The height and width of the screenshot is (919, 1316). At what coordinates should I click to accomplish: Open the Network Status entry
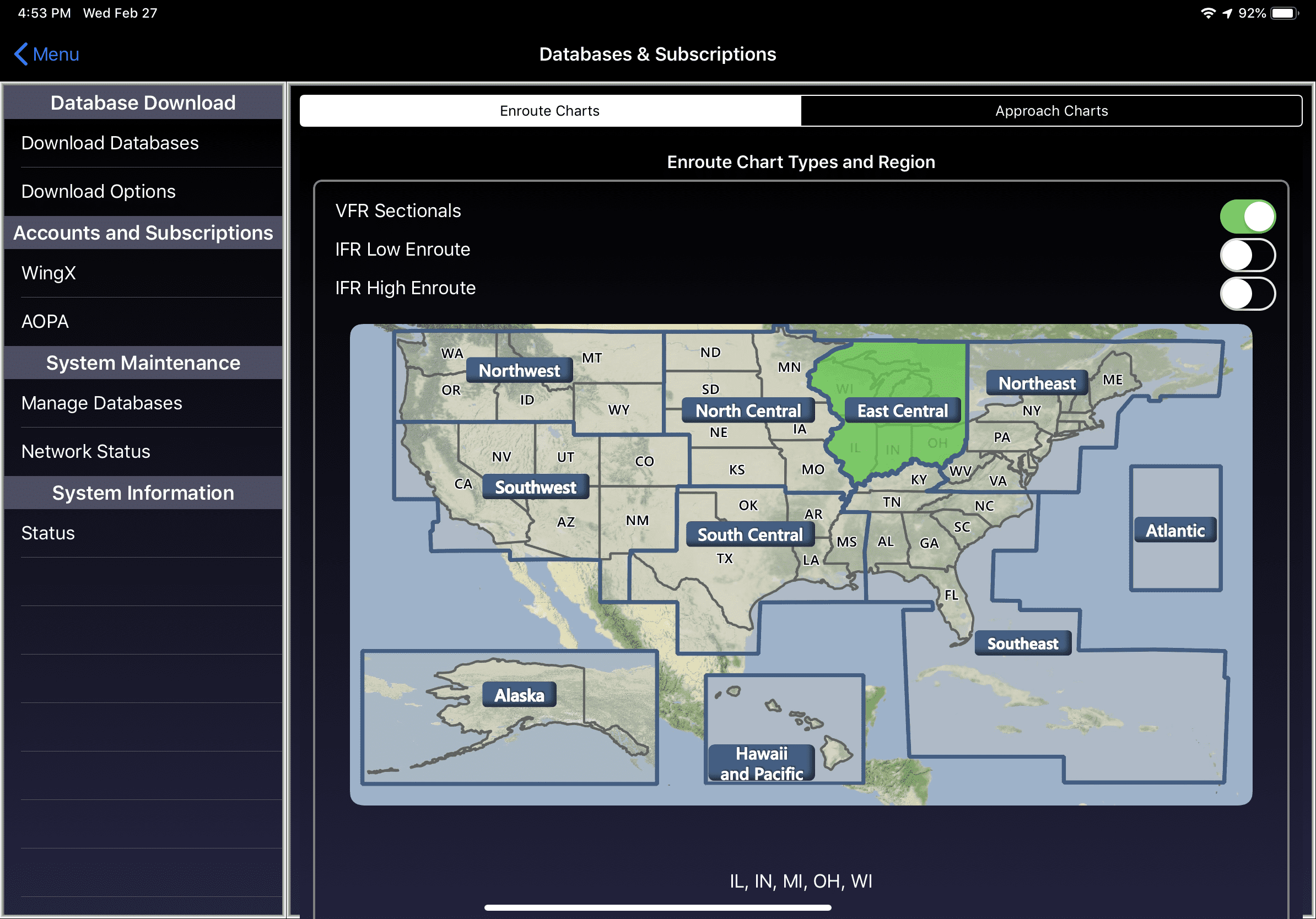coord(85,451)
